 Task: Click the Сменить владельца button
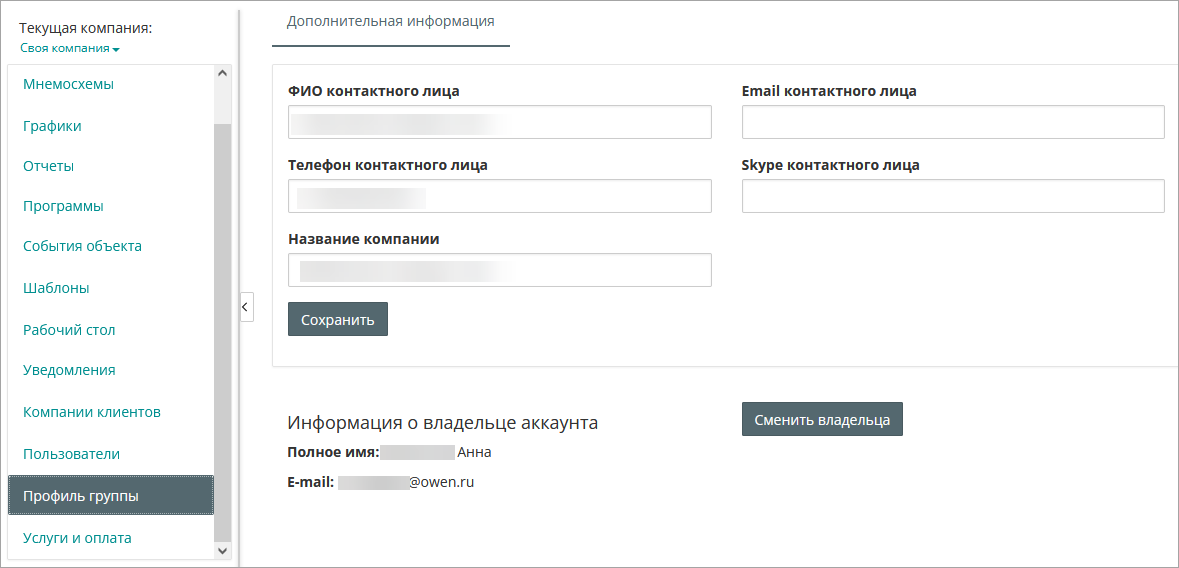(x=822, y=420)
